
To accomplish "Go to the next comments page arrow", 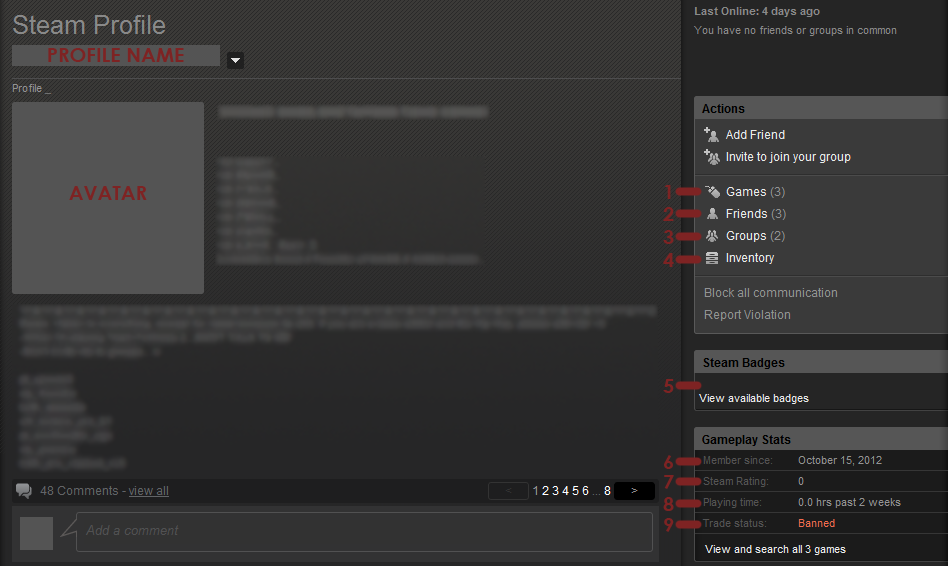I will coord(634,490).
